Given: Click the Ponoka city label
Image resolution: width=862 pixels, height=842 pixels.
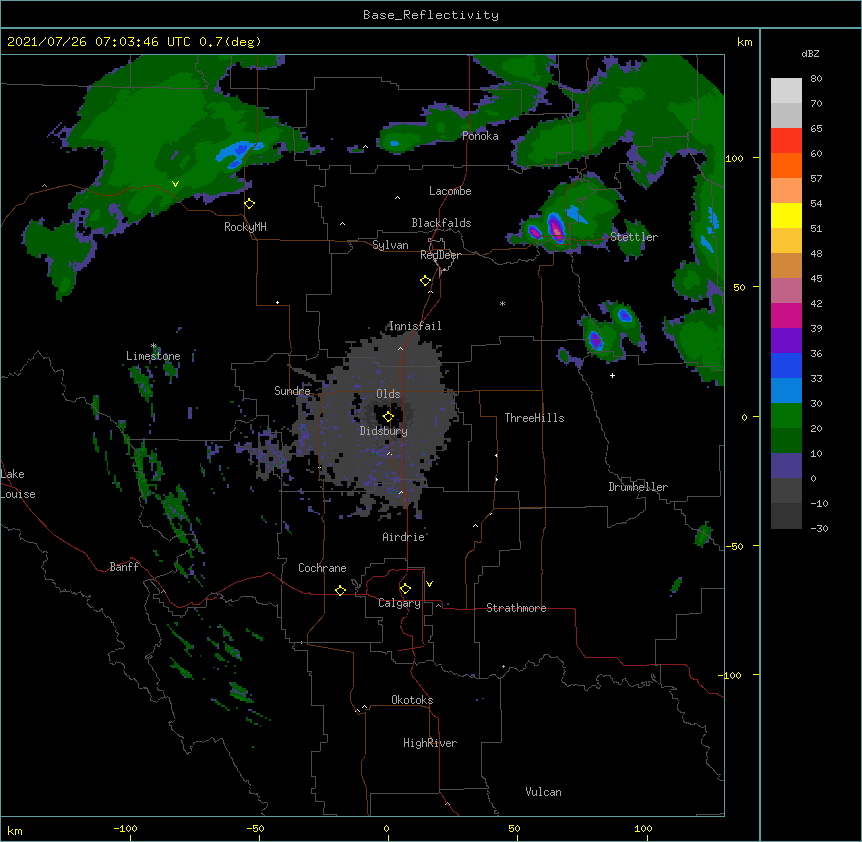Looking at the screenshot, I should (480, 136).
